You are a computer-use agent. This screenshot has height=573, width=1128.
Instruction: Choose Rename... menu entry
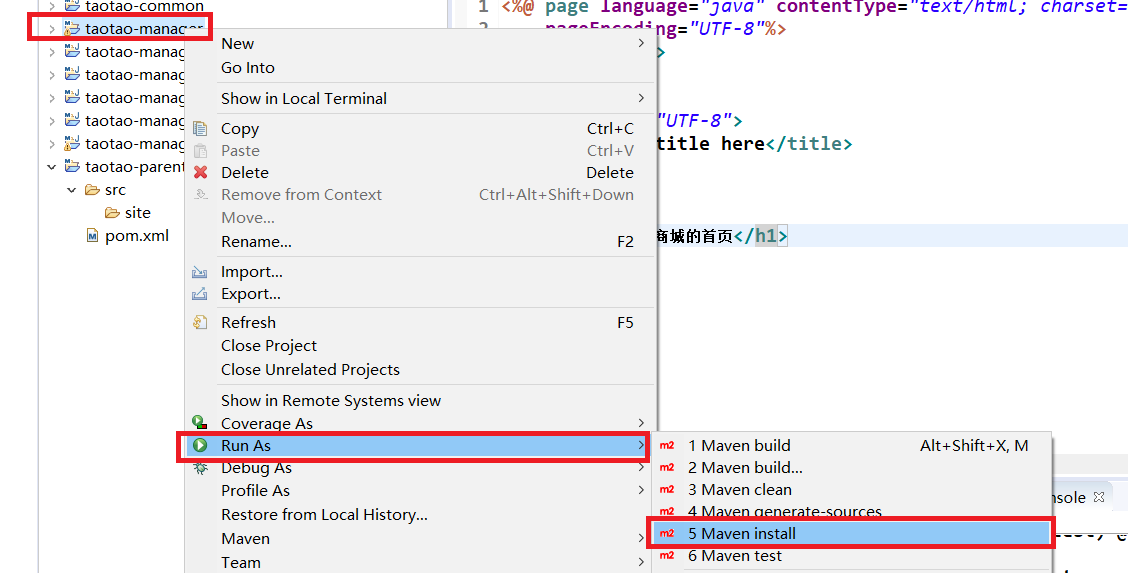tap(256, 242)
